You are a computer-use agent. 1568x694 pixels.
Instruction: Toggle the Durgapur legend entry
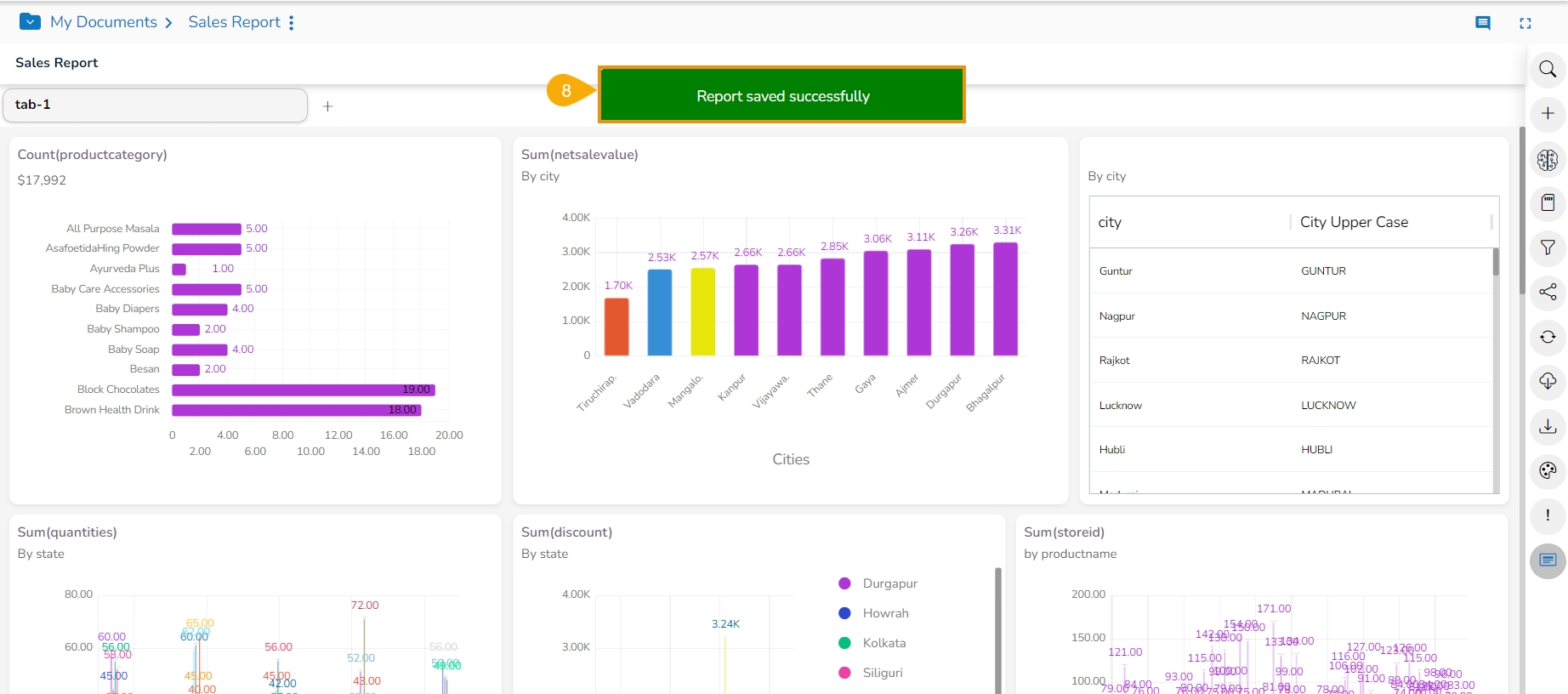click(878, 583)
